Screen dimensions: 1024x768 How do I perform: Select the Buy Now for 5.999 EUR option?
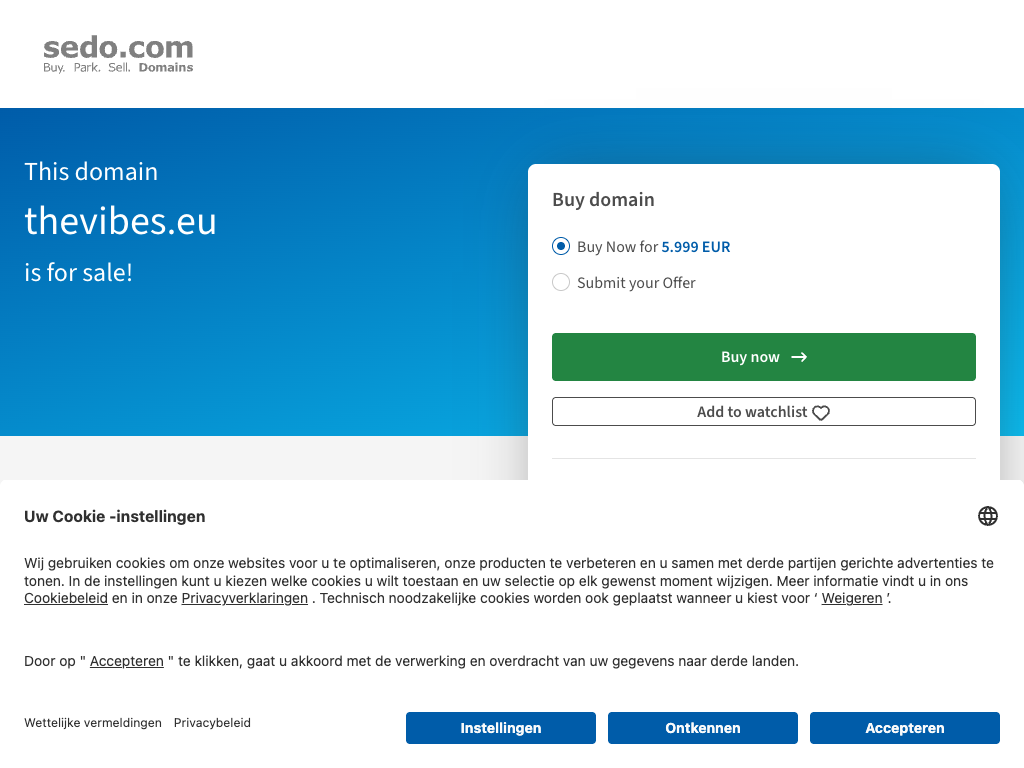561,246
